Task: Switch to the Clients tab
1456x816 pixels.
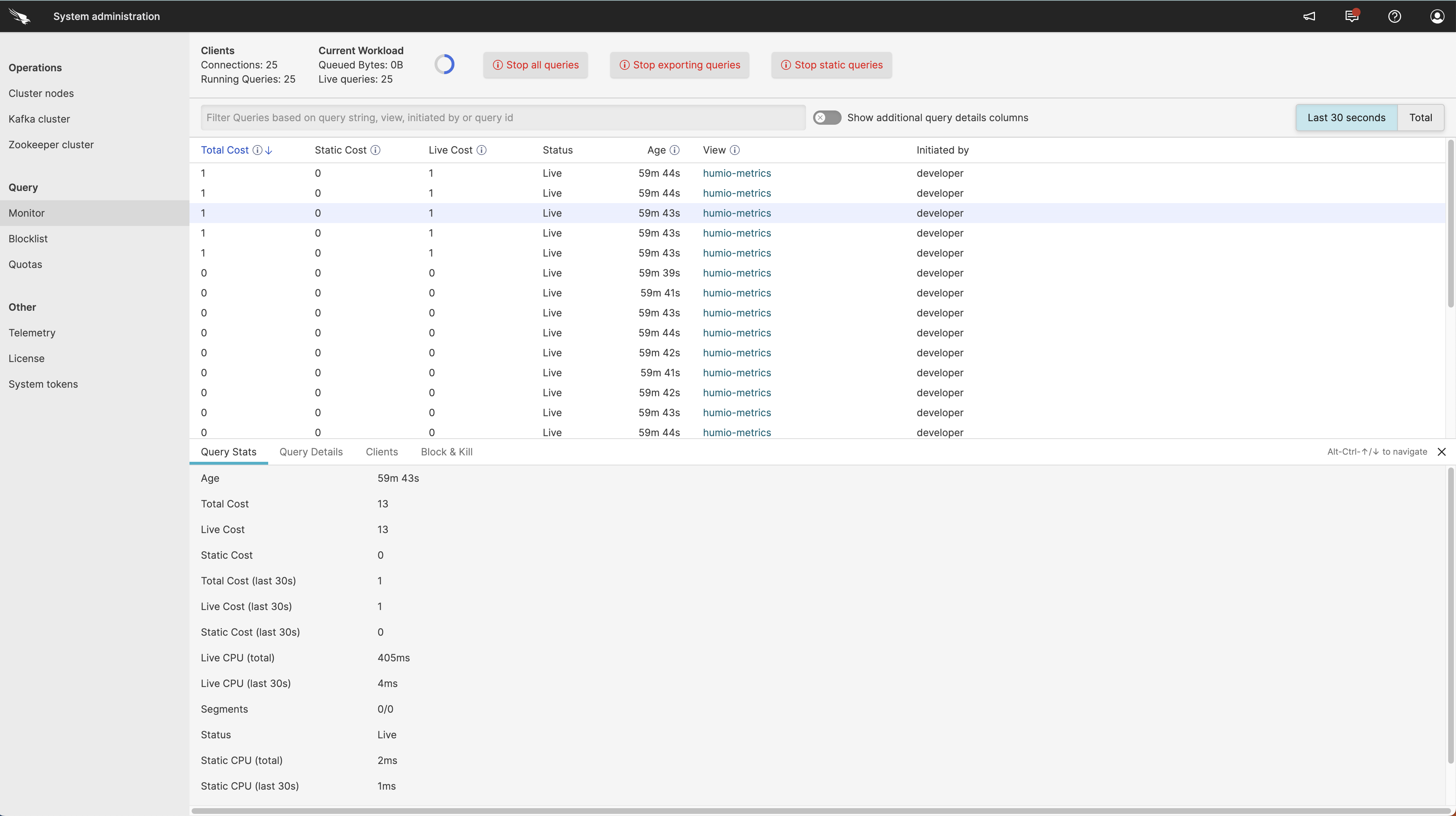Action: point(381,452)
